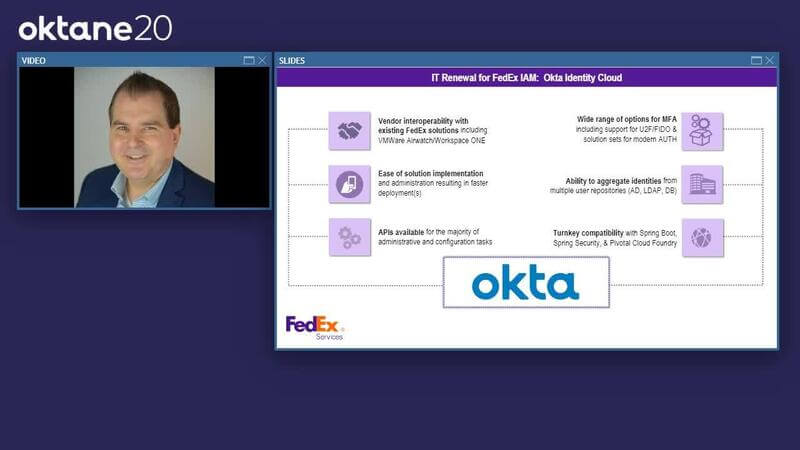Click the globe turnkey compatibility icon
800x450 pixels.
(702, 238)
